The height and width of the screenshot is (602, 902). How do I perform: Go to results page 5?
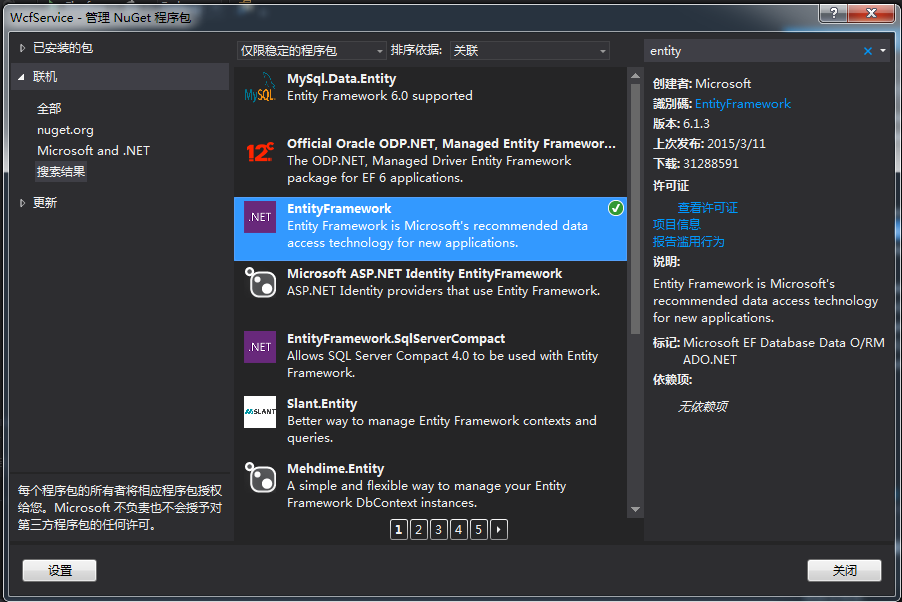click(x=478, y=529)
